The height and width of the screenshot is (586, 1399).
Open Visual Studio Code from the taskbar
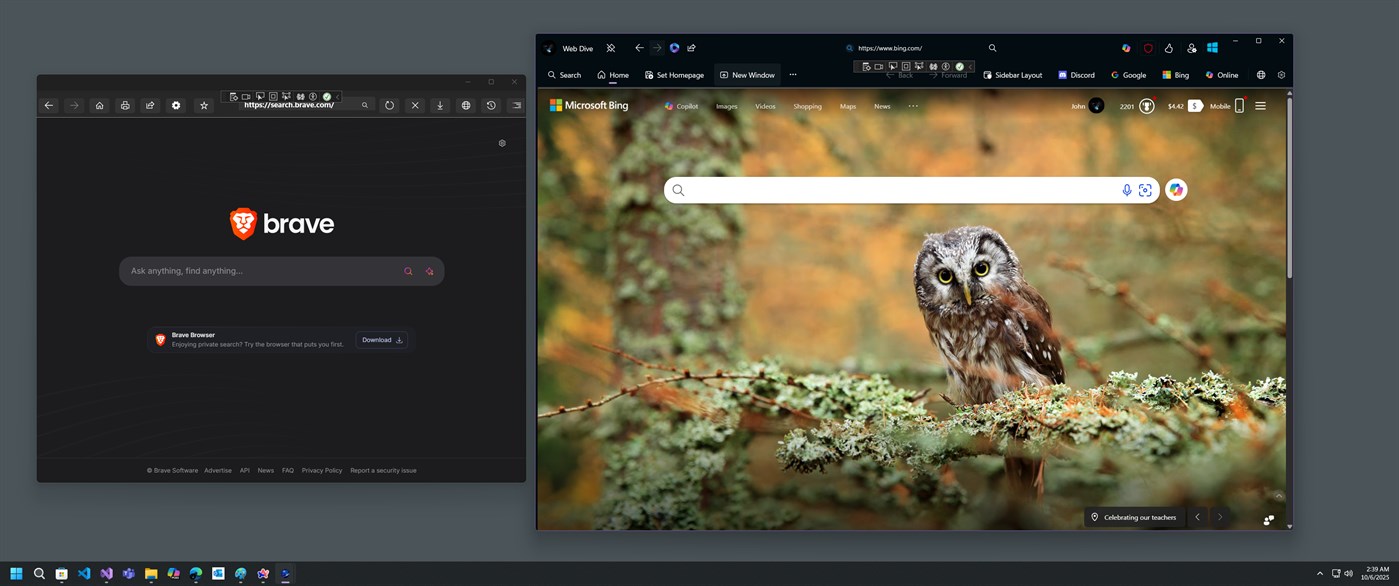(83, 574)
